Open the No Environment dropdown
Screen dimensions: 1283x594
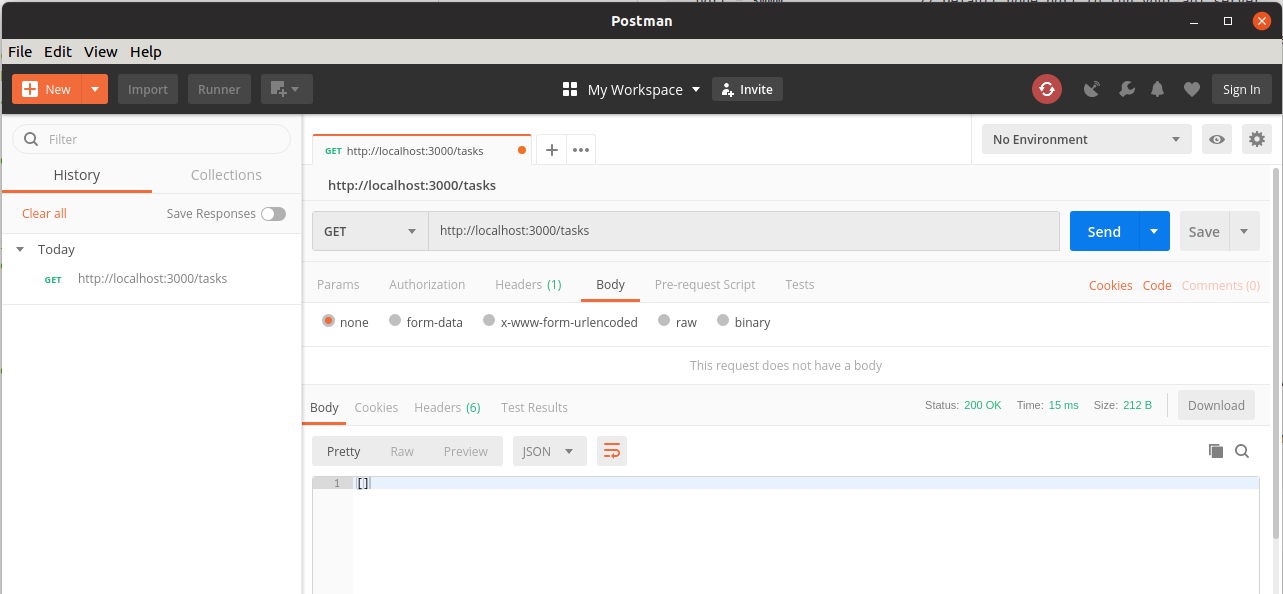[1087, 139]
